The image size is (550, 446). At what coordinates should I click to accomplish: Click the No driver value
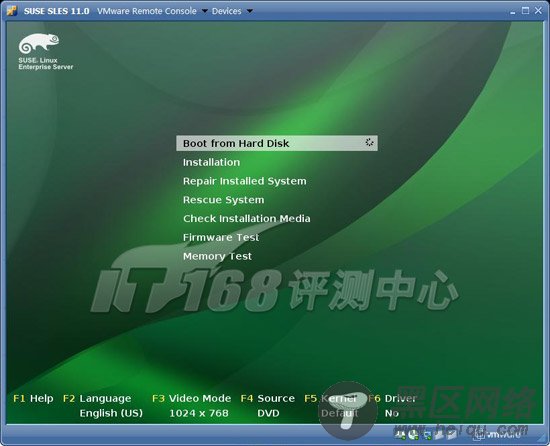point(392,413)
